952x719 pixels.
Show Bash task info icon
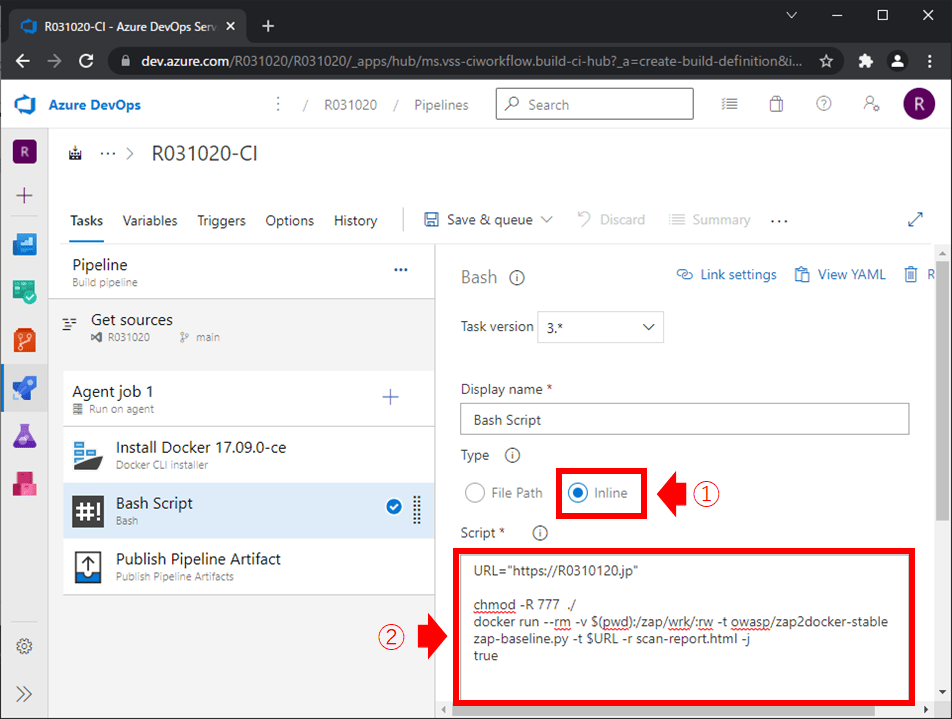[517, 278]
